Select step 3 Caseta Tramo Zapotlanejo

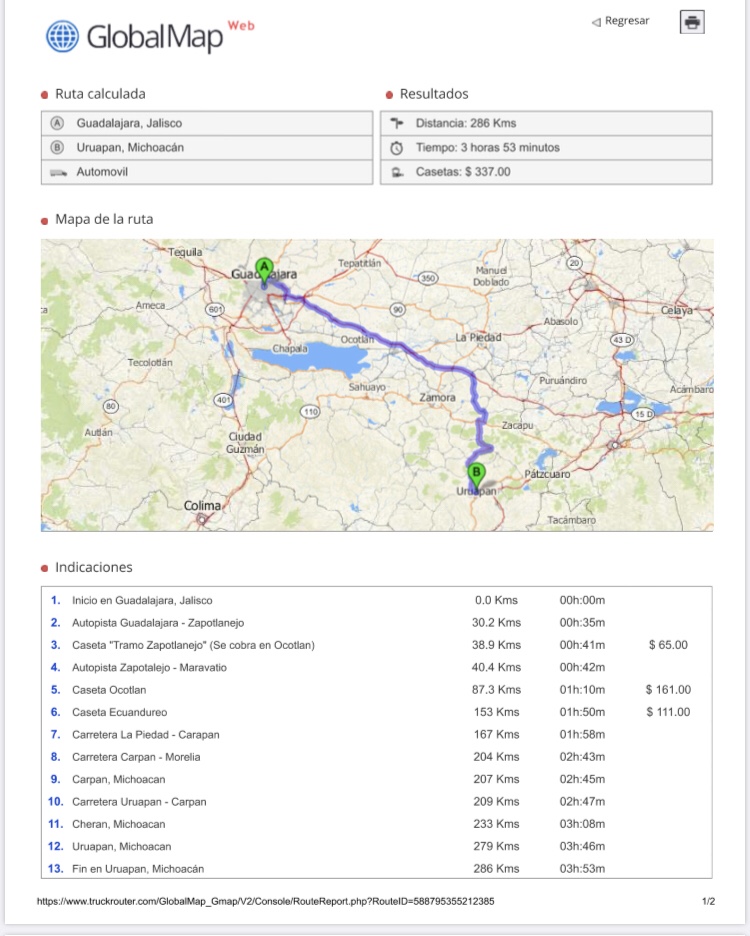point(193,645)
